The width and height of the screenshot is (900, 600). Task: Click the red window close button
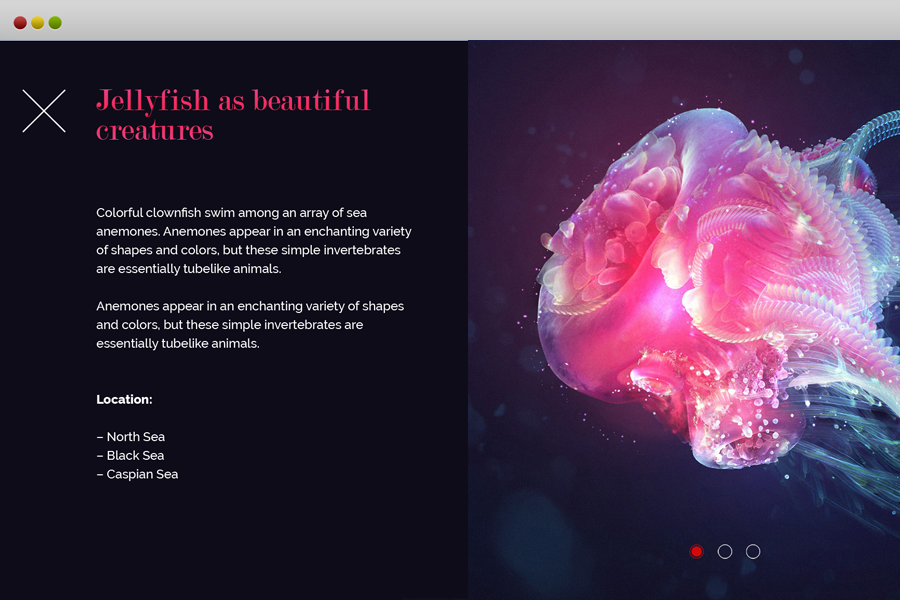coord(20,22)
